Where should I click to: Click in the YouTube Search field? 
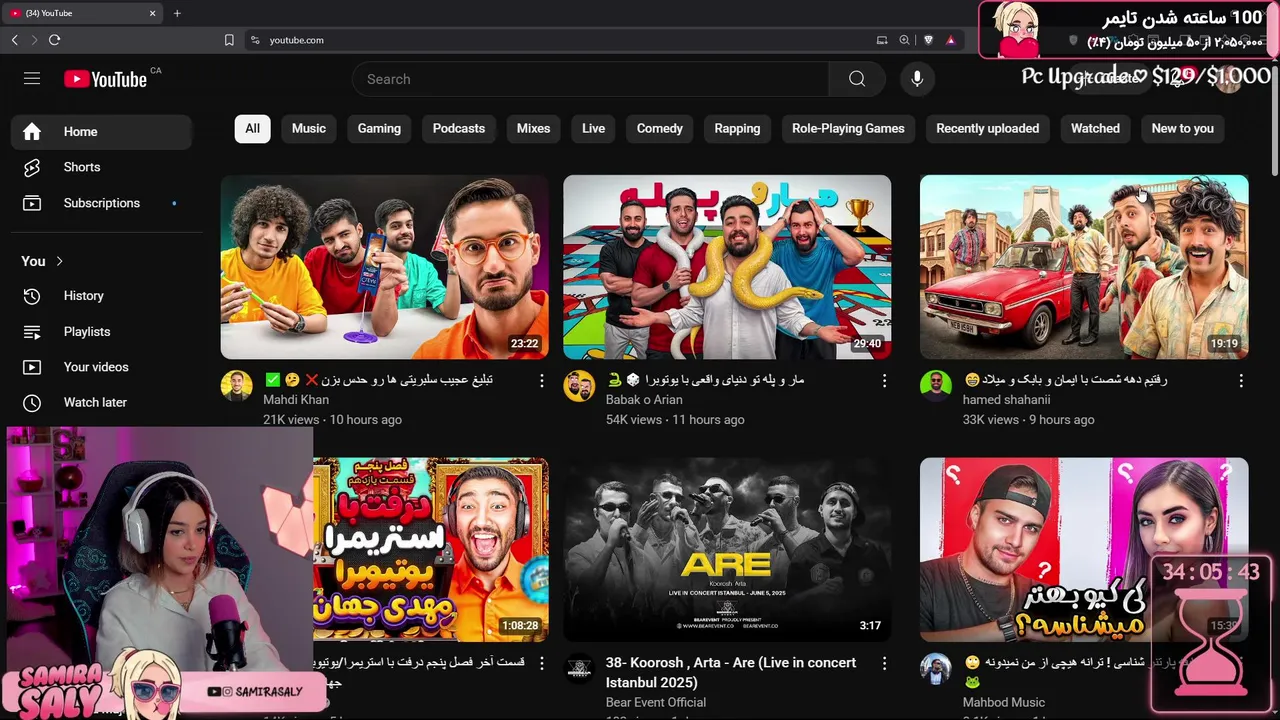point(590,79)
